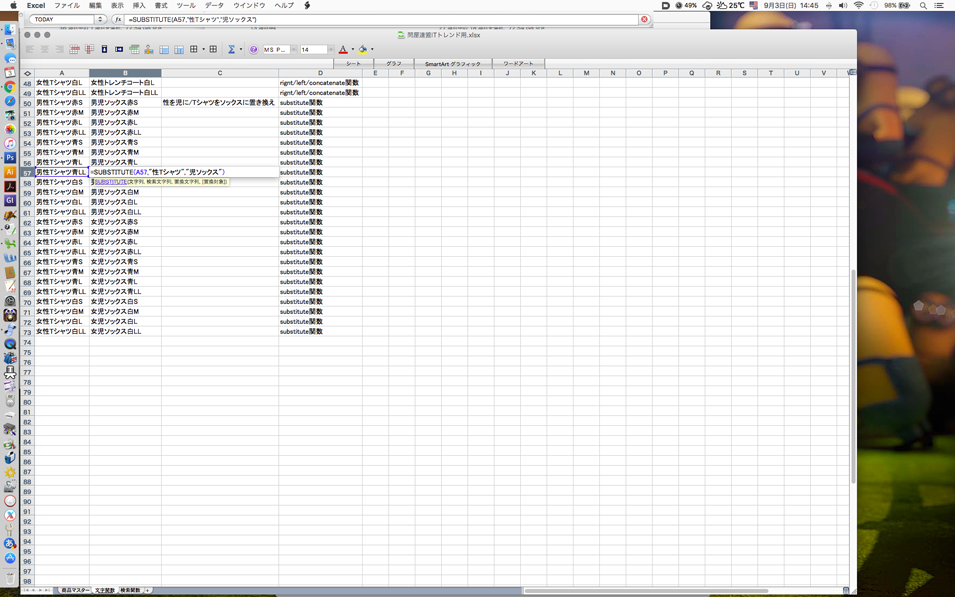The image size is (955, 597).
Task: Open the 編集 menu
Action: 96,5
